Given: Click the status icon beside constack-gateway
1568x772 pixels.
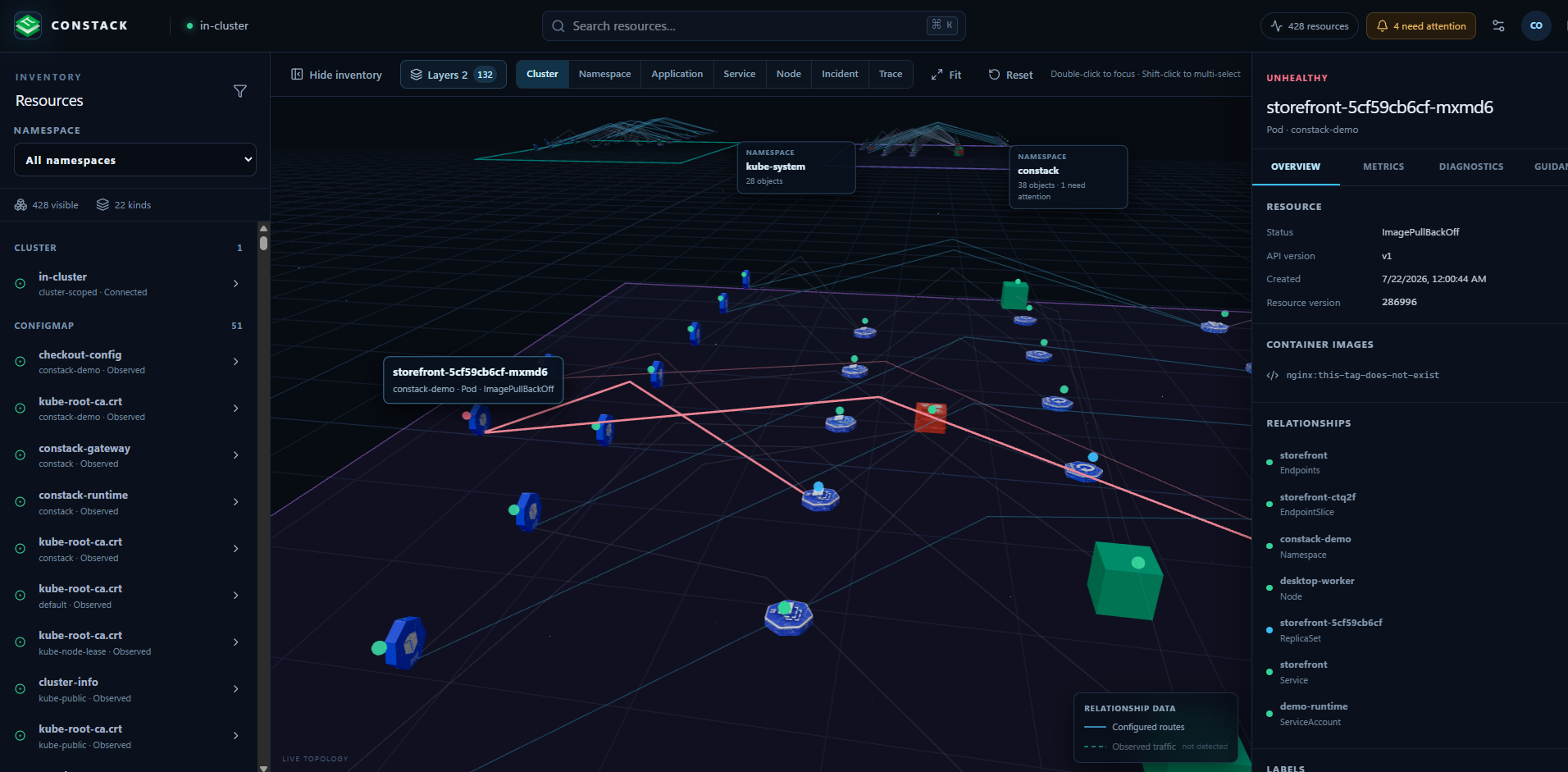Looking at the screenshot, I should point(21,455).
